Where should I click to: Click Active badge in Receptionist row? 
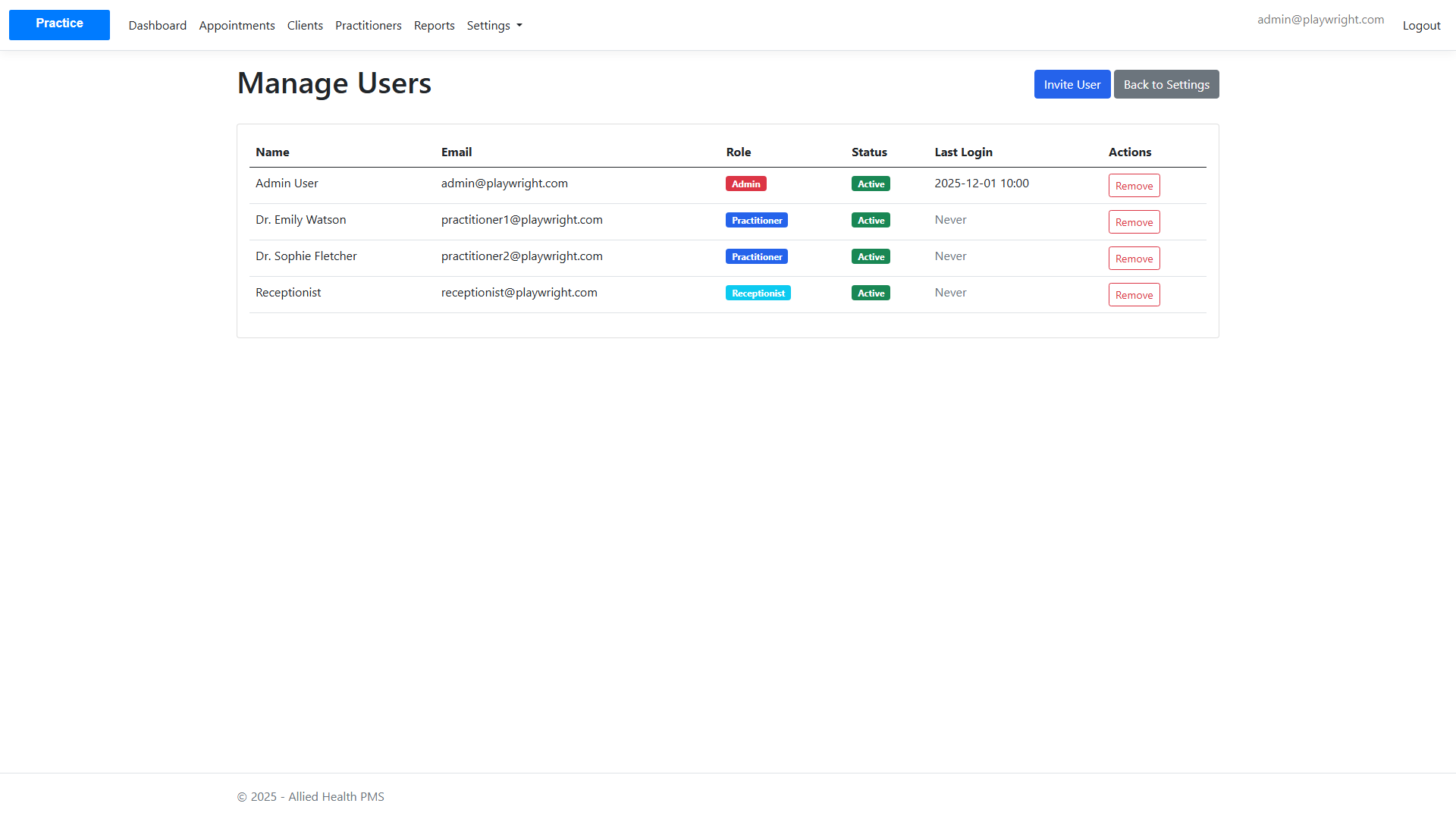(871, 293)
